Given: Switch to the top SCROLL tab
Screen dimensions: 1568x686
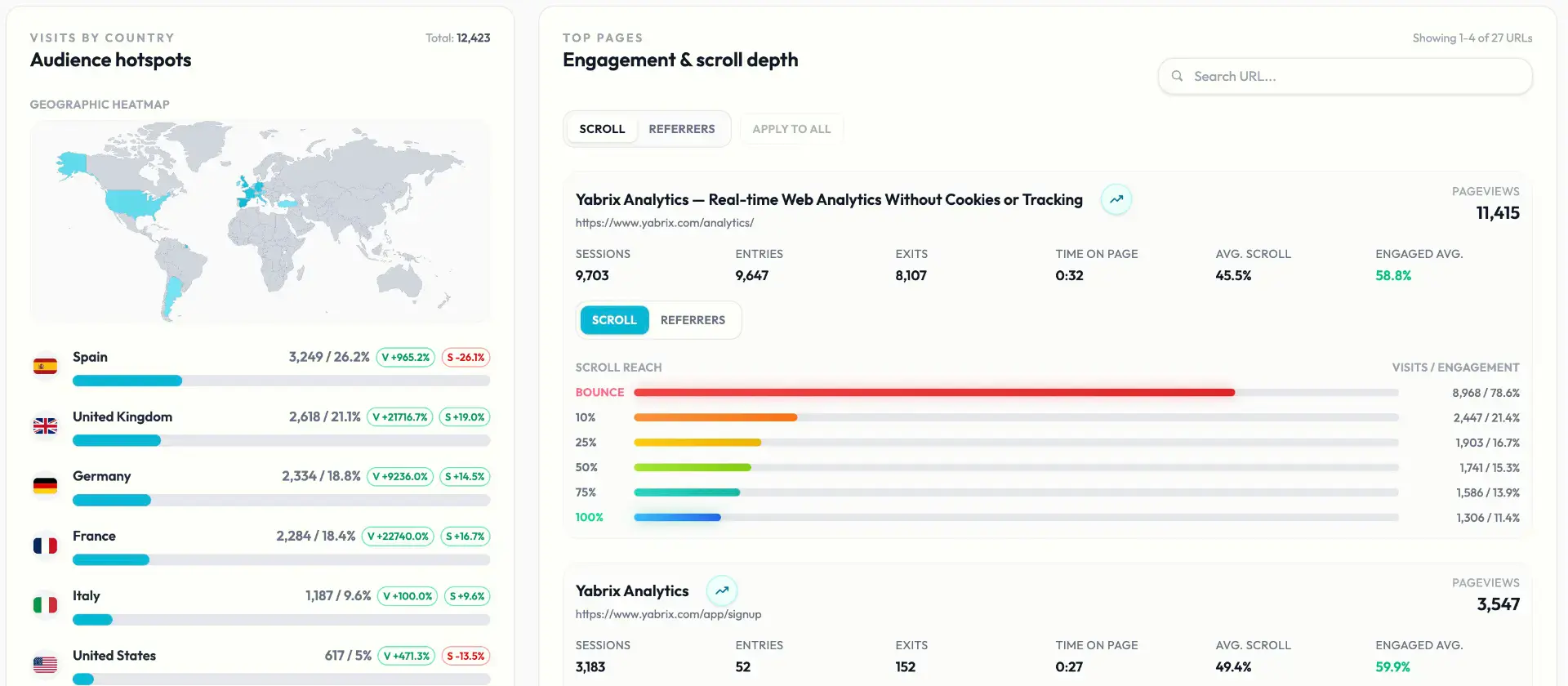Looking at the screenshot, I should [602, 129].
